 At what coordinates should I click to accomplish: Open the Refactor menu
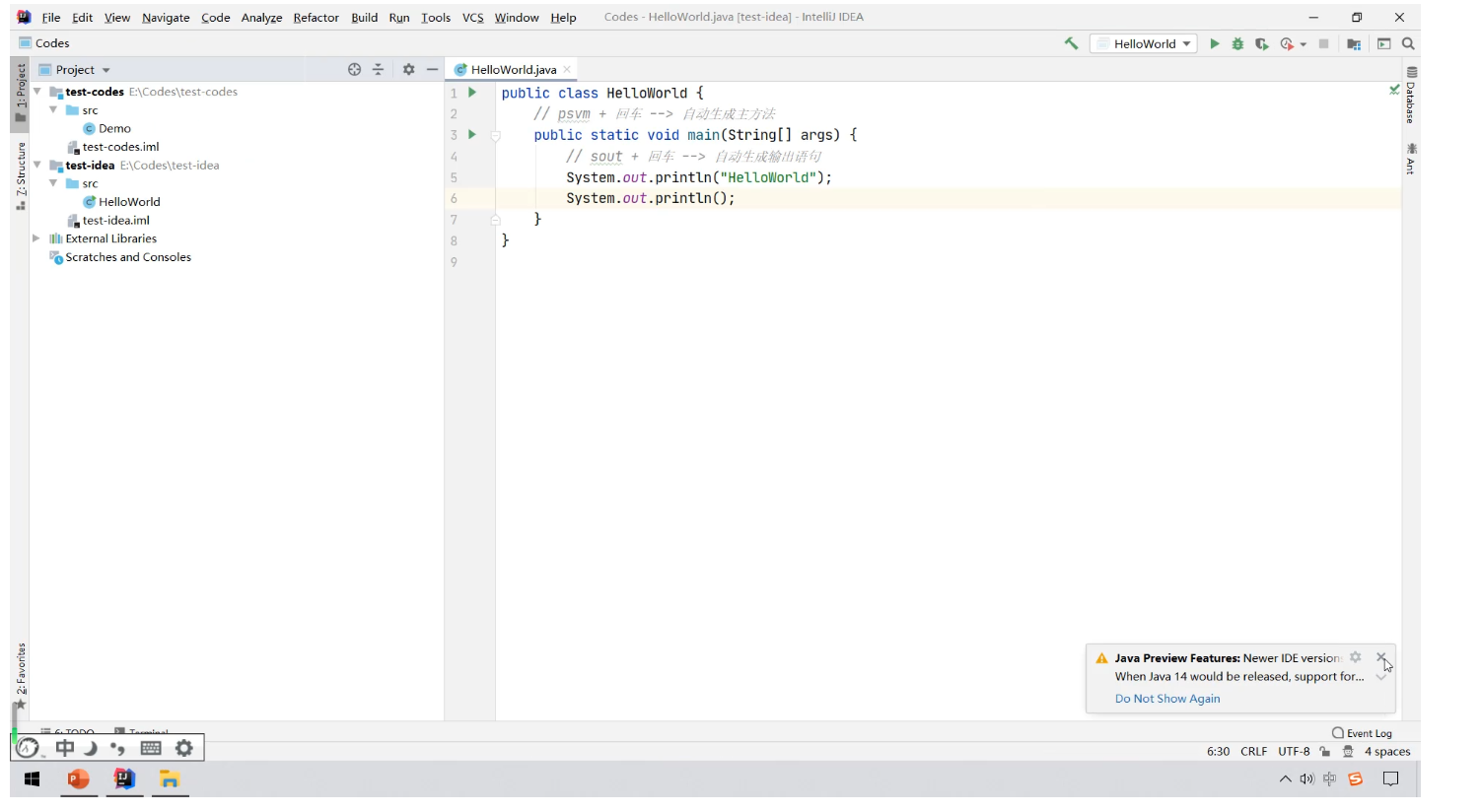[x=316, y=18]
